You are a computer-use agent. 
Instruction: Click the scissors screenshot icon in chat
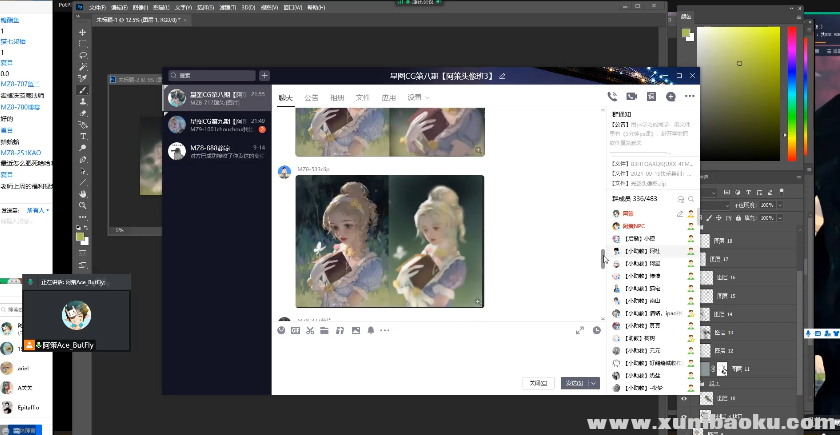coord(310,330)
